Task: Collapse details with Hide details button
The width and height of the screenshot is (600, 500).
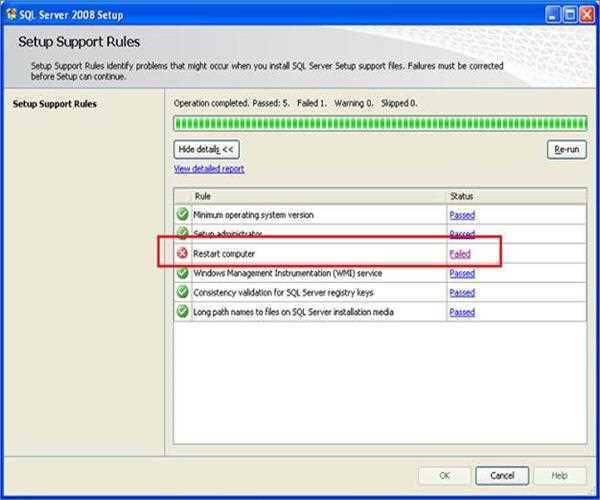Action: coord(206,149)
